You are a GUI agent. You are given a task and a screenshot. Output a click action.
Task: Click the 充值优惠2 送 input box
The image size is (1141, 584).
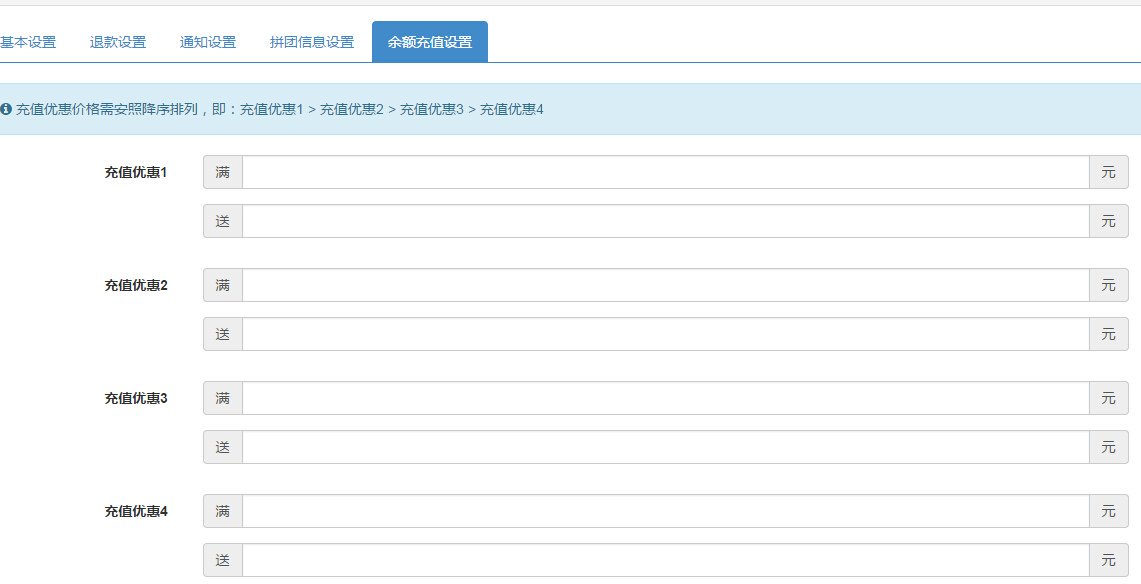point(666,334)
